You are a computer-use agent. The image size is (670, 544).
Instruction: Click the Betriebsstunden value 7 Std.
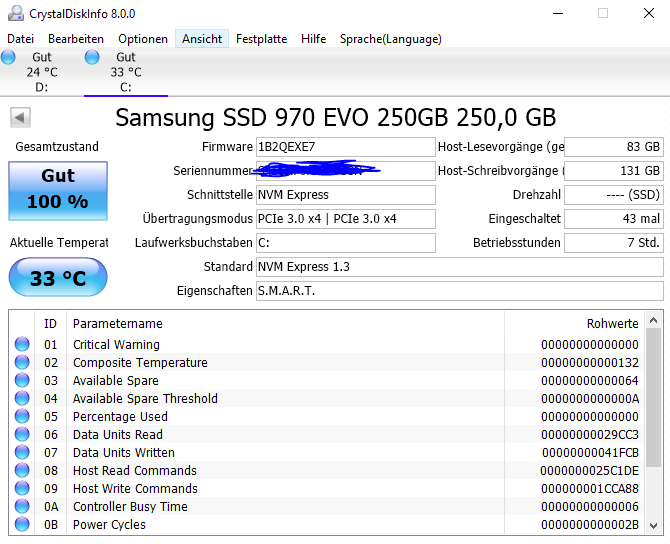click(x=614, y=242)
